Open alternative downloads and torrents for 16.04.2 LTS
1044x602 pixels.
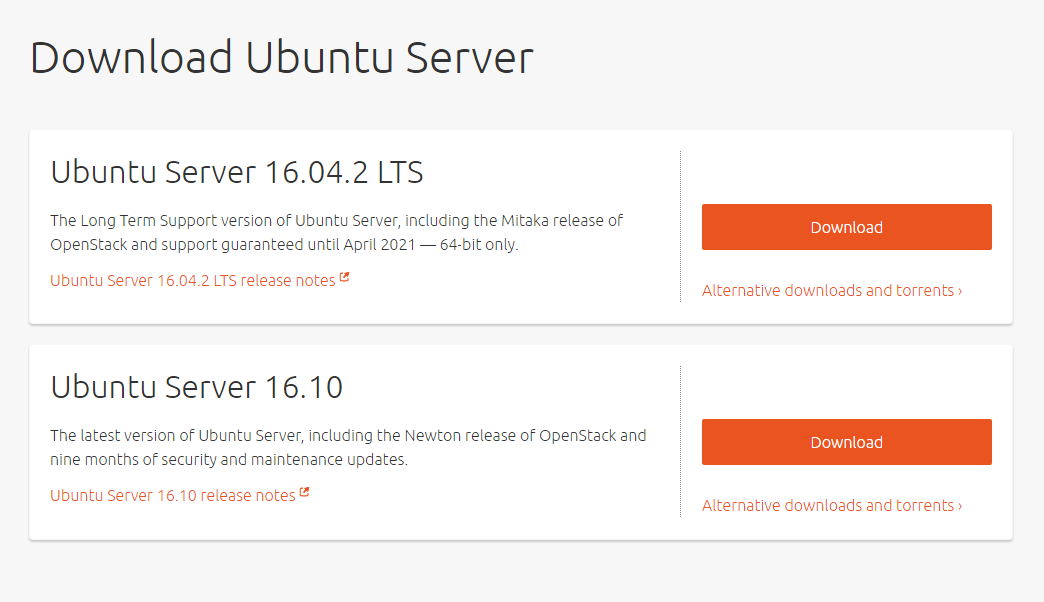[828, 291]
